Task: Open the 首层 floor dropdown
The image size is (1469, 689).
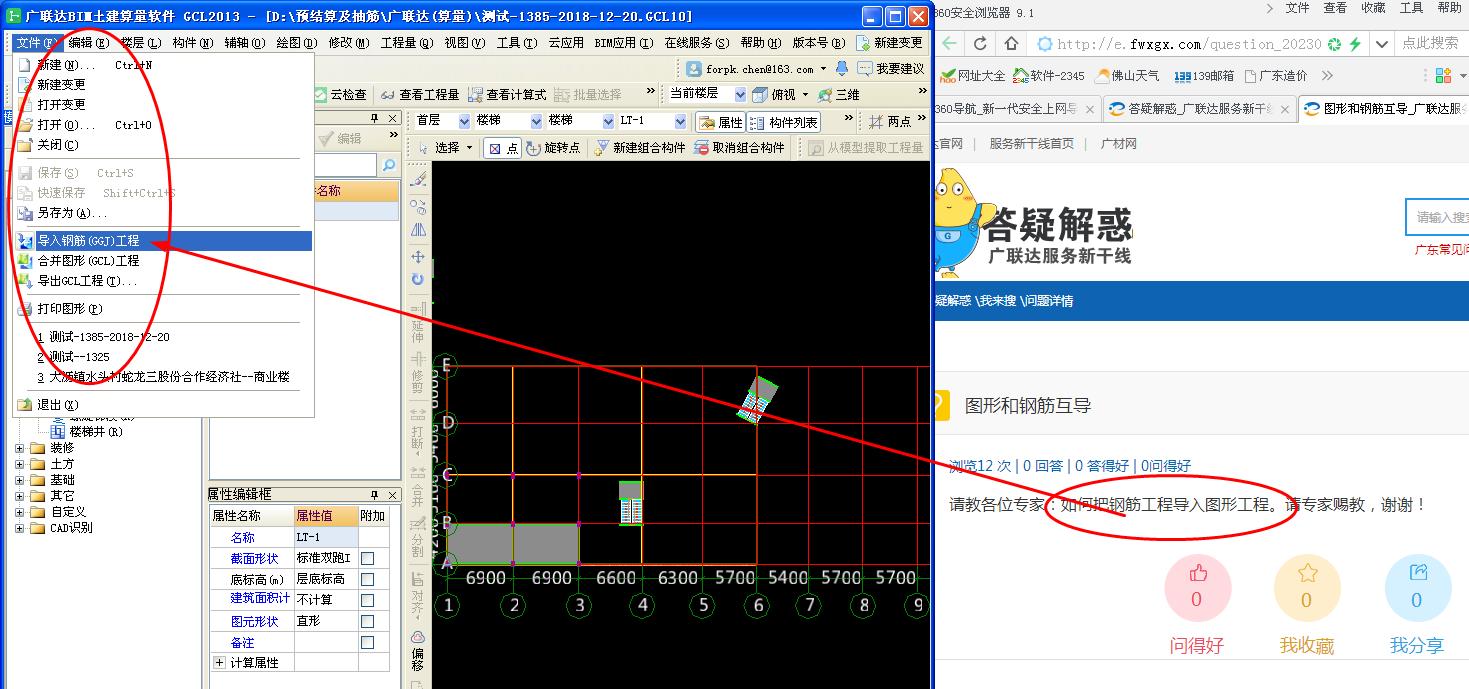Action: pyautogui.click(x=463, y=122)
